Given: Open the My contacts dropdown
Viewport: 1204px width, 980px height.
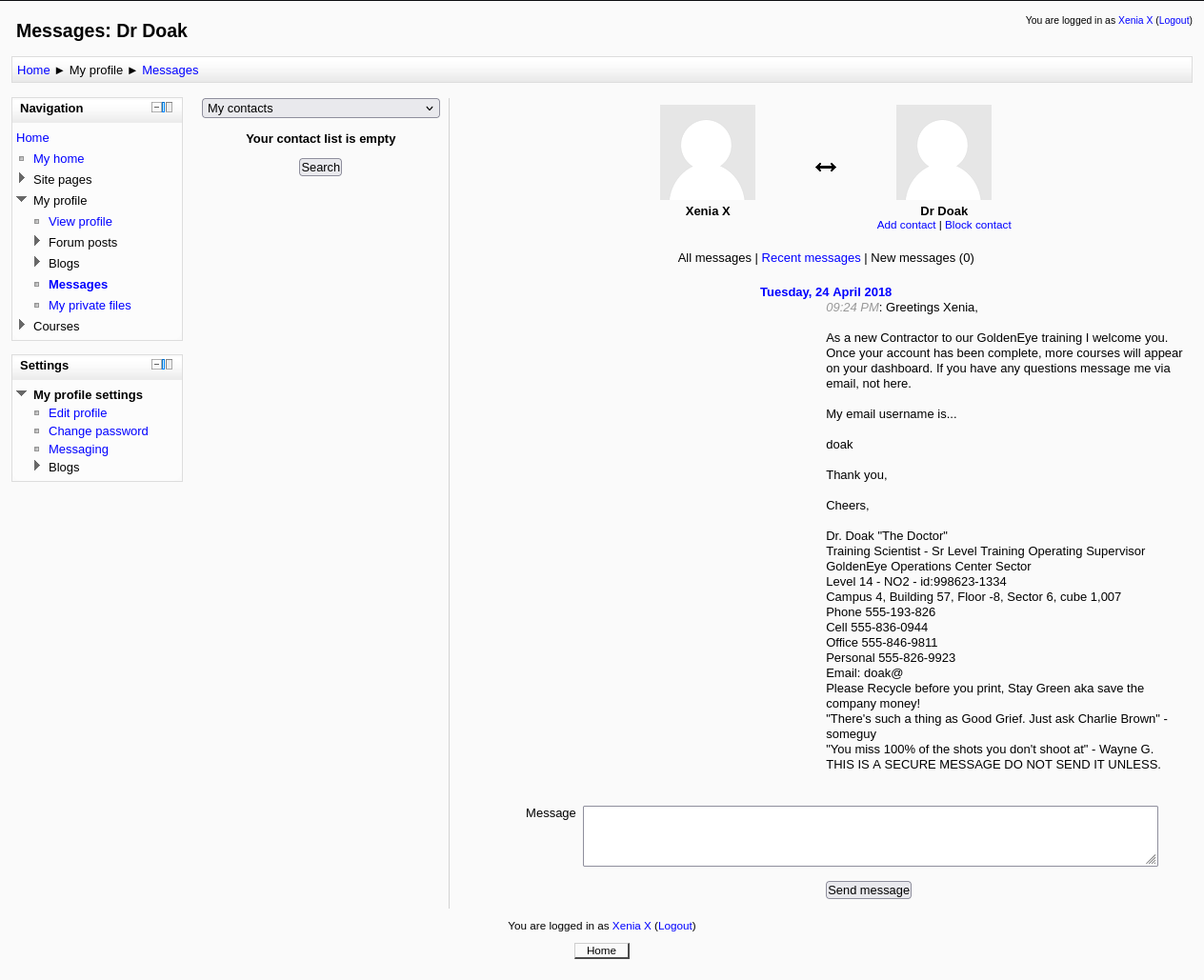Looking at the screenshot, I should click(320, 109).
